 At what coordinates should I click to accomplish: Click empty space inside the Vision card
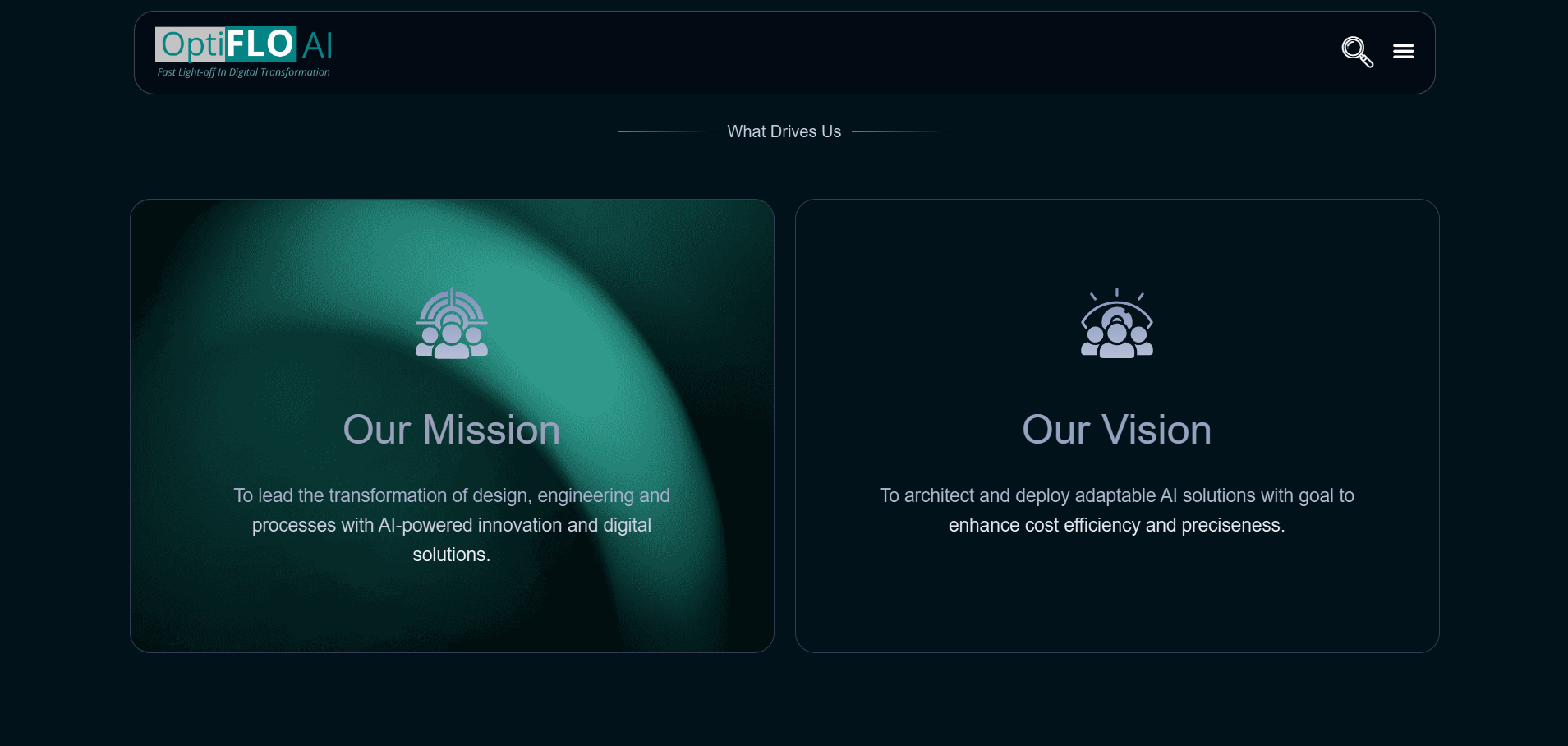[x=1116, y=600]
